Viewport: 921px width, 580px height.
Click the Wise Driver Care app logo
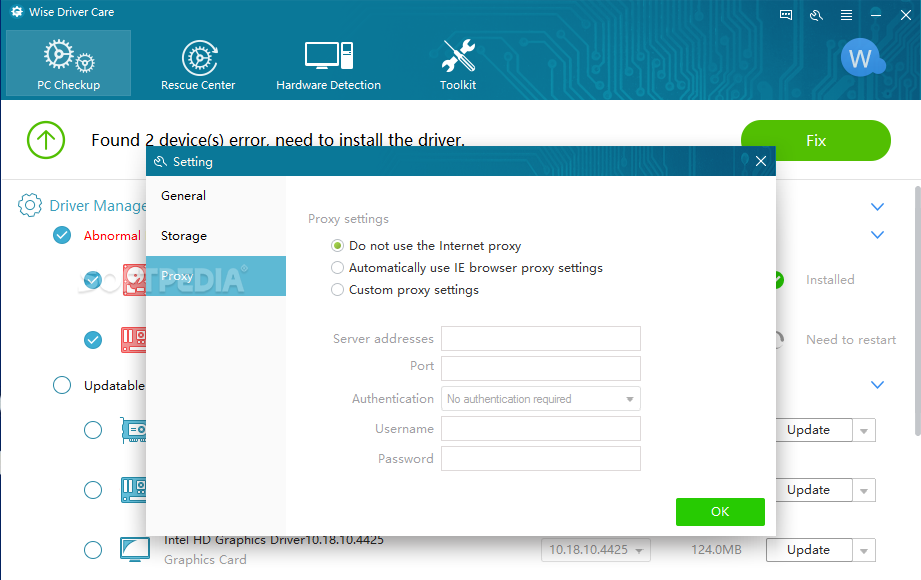(17, 12)
